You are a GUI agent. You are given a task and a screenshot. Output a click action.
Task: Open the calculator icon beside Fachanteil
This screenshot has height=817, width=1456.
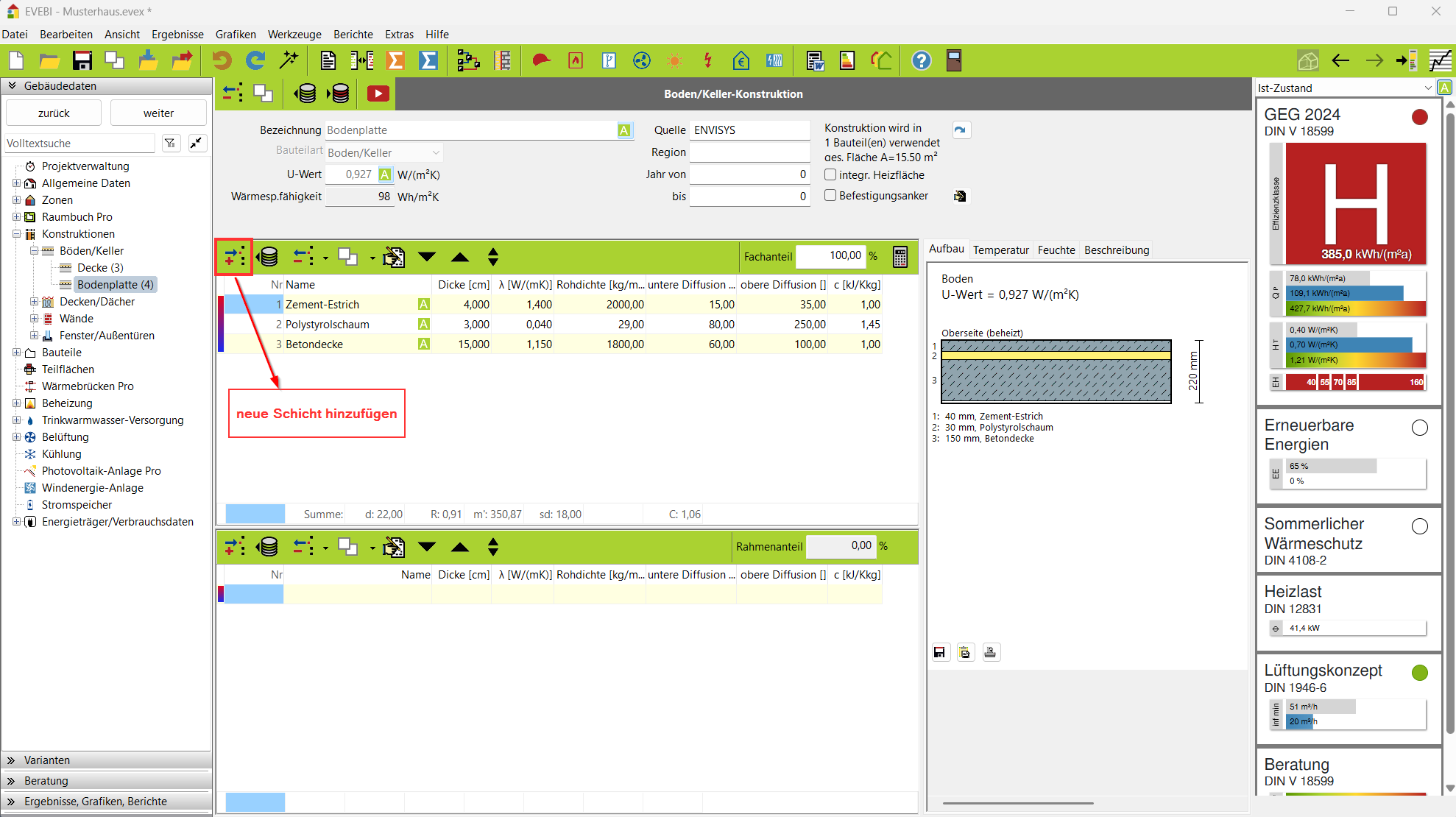[x=900, y=257]
